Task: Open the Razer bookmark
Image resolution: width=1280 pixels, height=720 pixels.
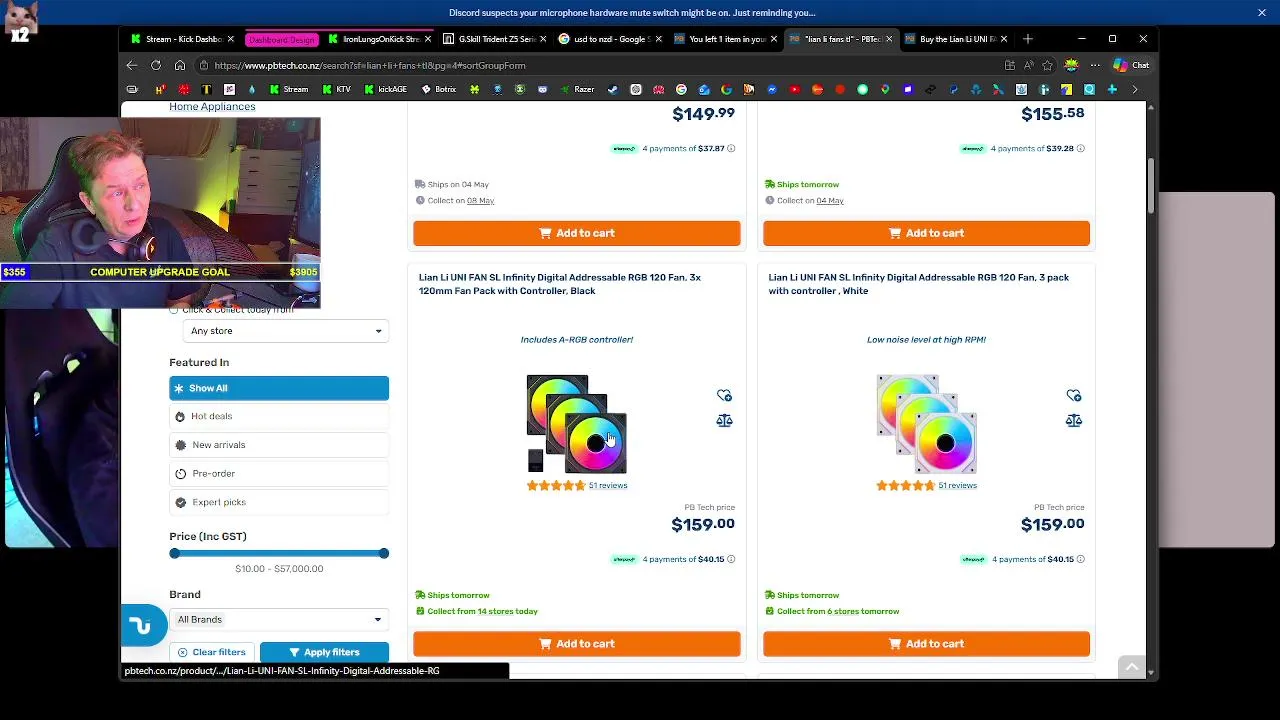Action: [578, 90]
